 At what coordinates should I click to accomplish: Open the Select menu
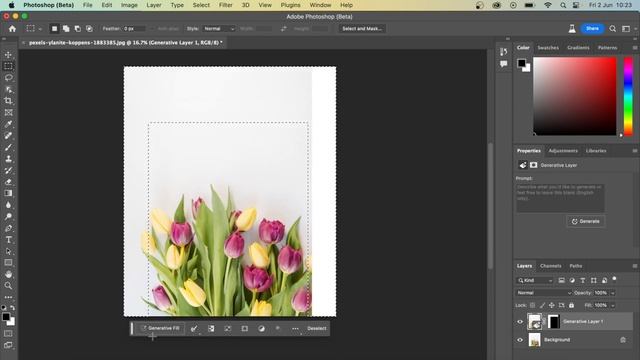pos(201,5)
